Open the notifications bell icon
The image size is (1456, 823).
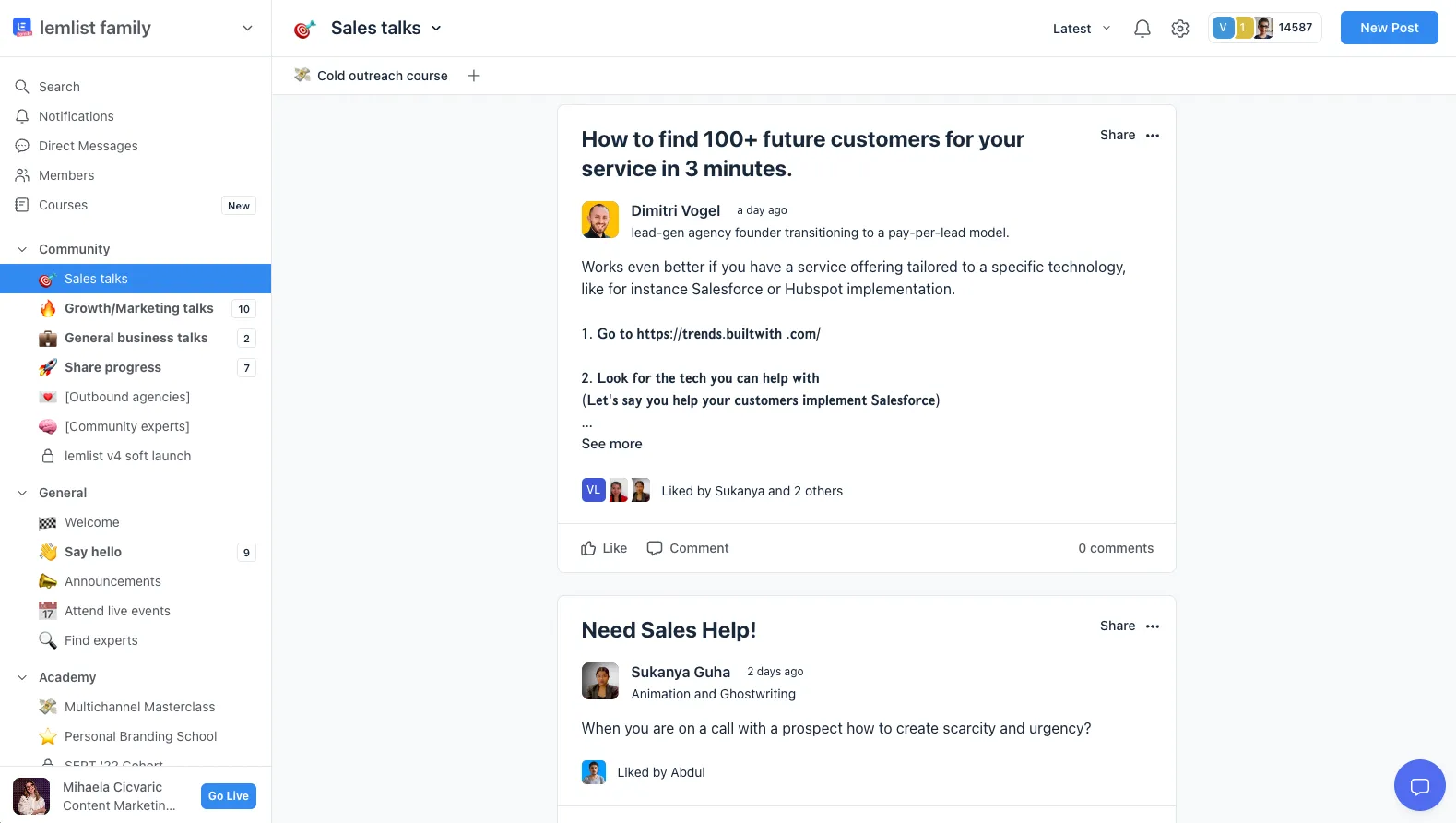(x=1142, y=29)
